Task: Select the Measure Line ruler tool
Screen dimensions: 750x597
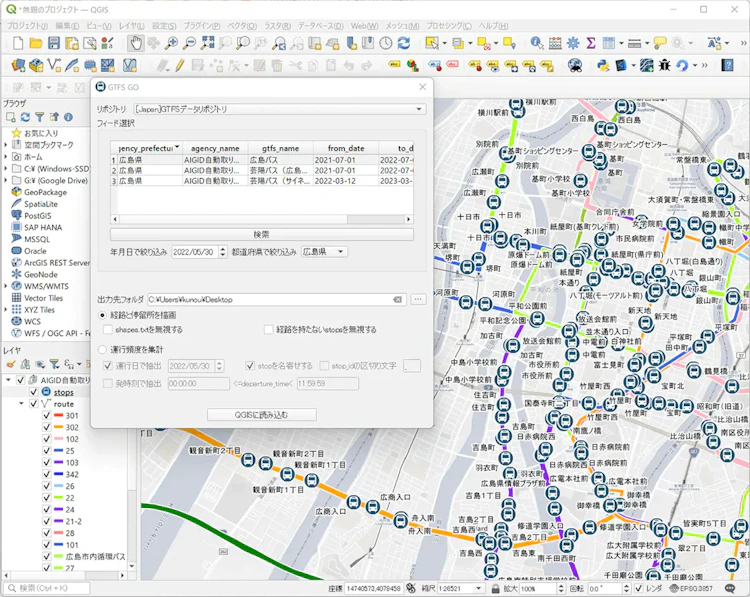Action: coord(634,44)
